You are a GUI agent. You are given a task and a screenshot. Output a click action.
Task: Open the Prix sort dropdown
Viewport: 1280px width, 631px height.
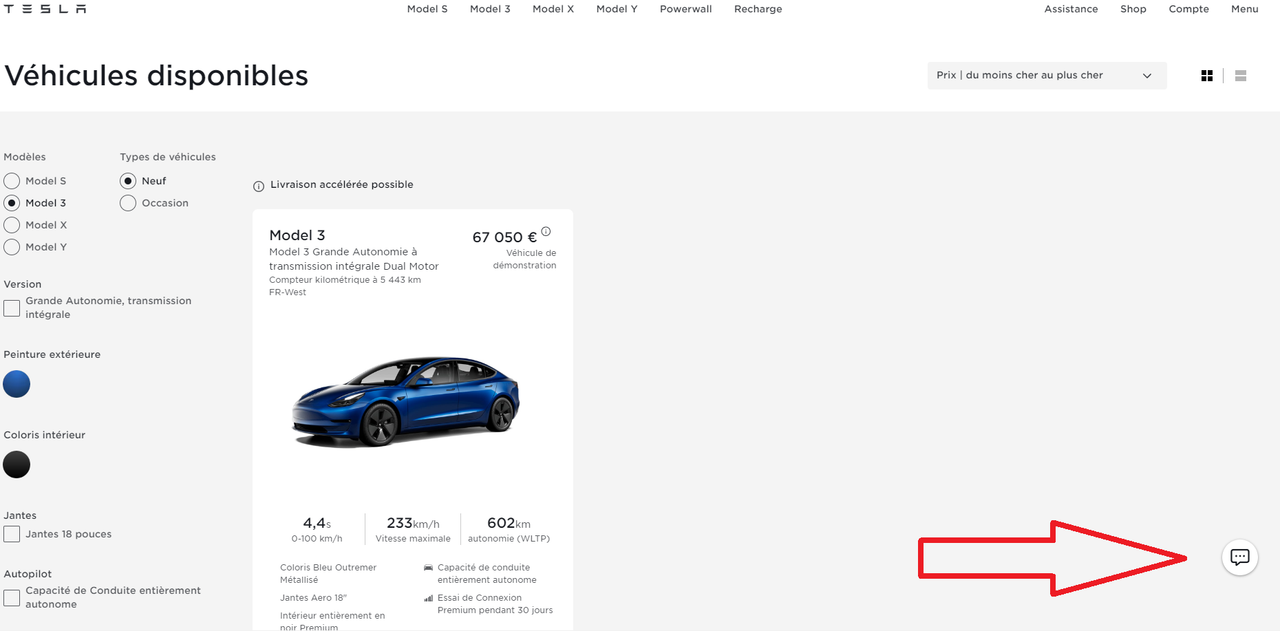[x=1047, y=75]
